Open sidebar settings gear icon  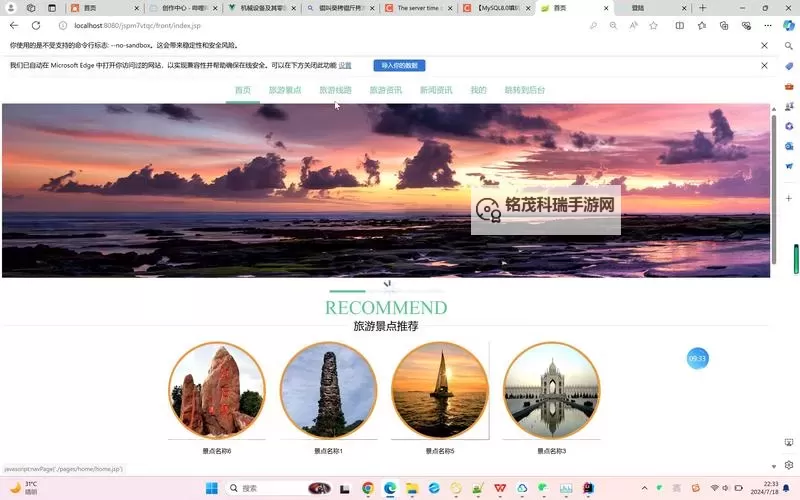(789, 465)
